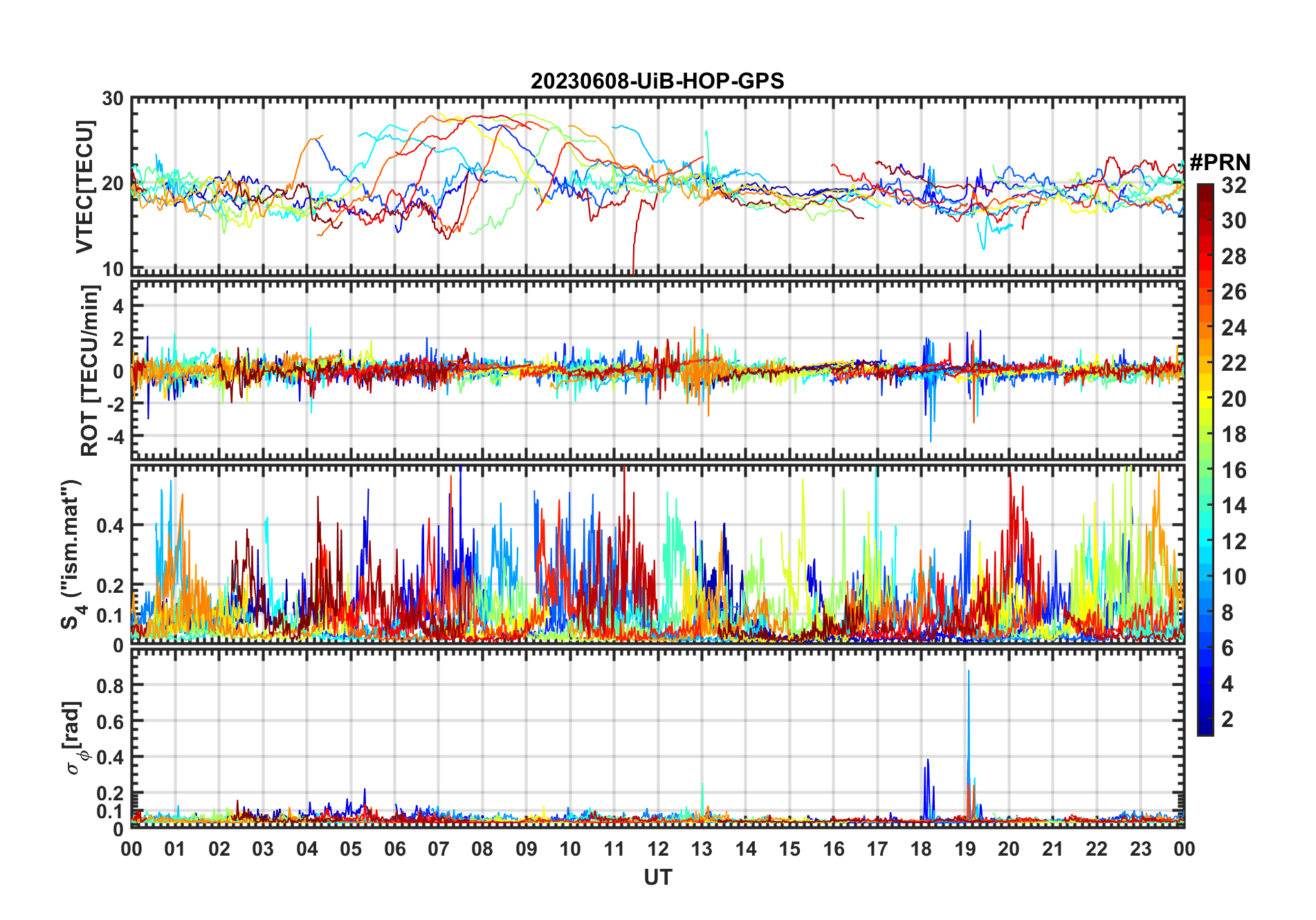Select hour label "11" on the UT axis
The image size is (1316, 920).
(x=614, y=849)
